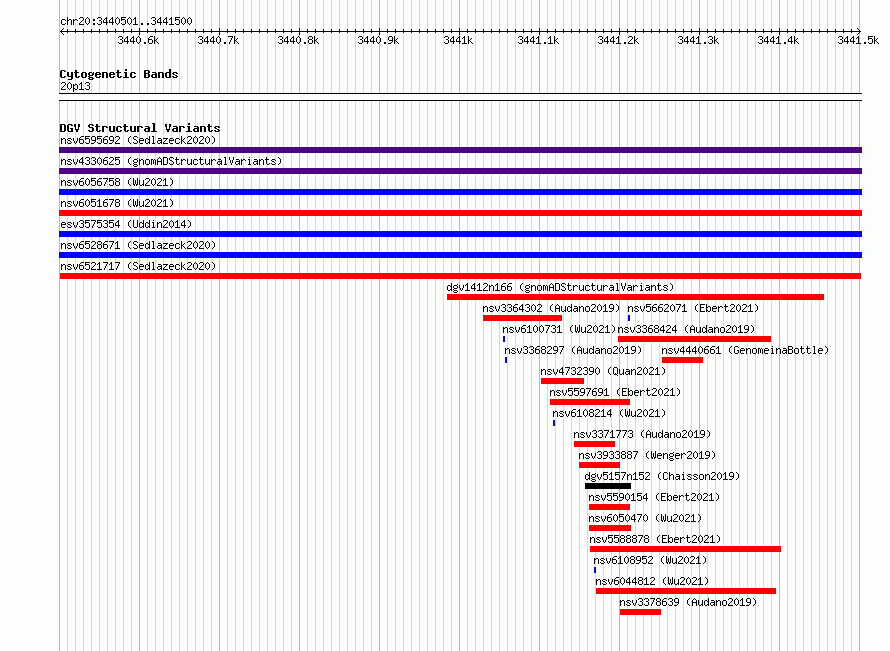Select the red bar for nsv6051678 (Wu2021)

pos(460,213)
